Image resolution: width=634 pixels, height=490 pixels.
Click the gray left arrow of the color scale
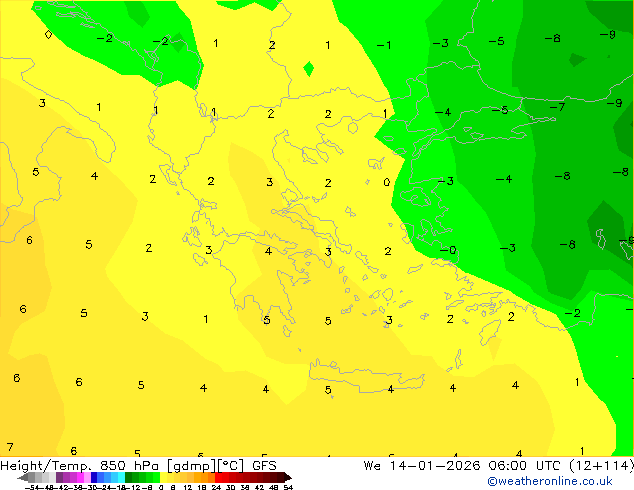tap(22, 477)
